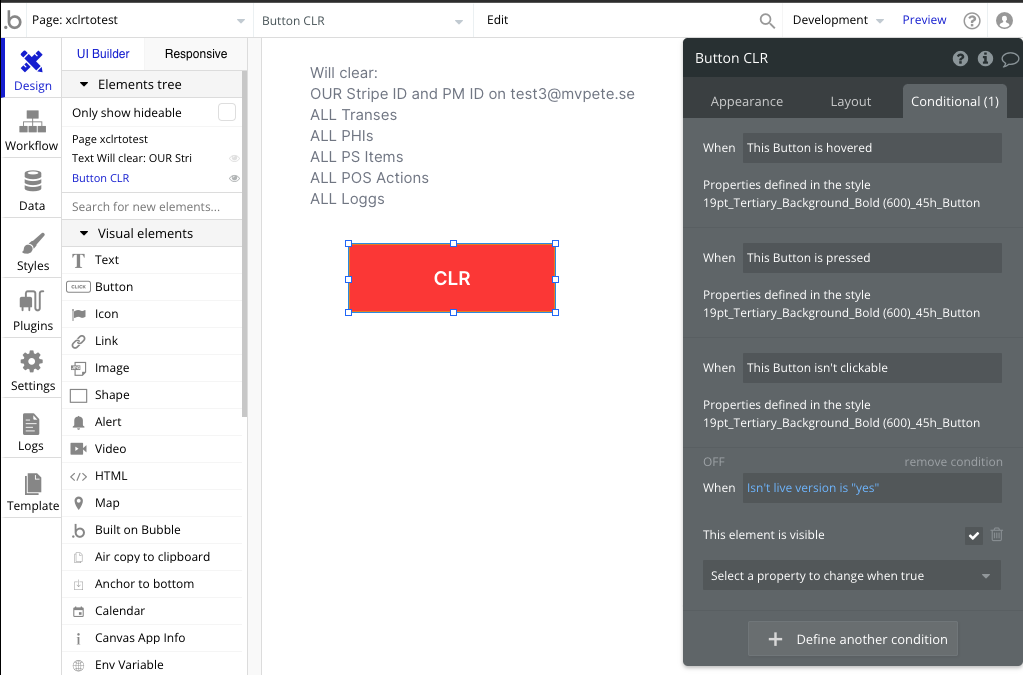Click Define another condition button
Image resolution: width=1023 pixels, height=675 pixels.
[853, 639]
